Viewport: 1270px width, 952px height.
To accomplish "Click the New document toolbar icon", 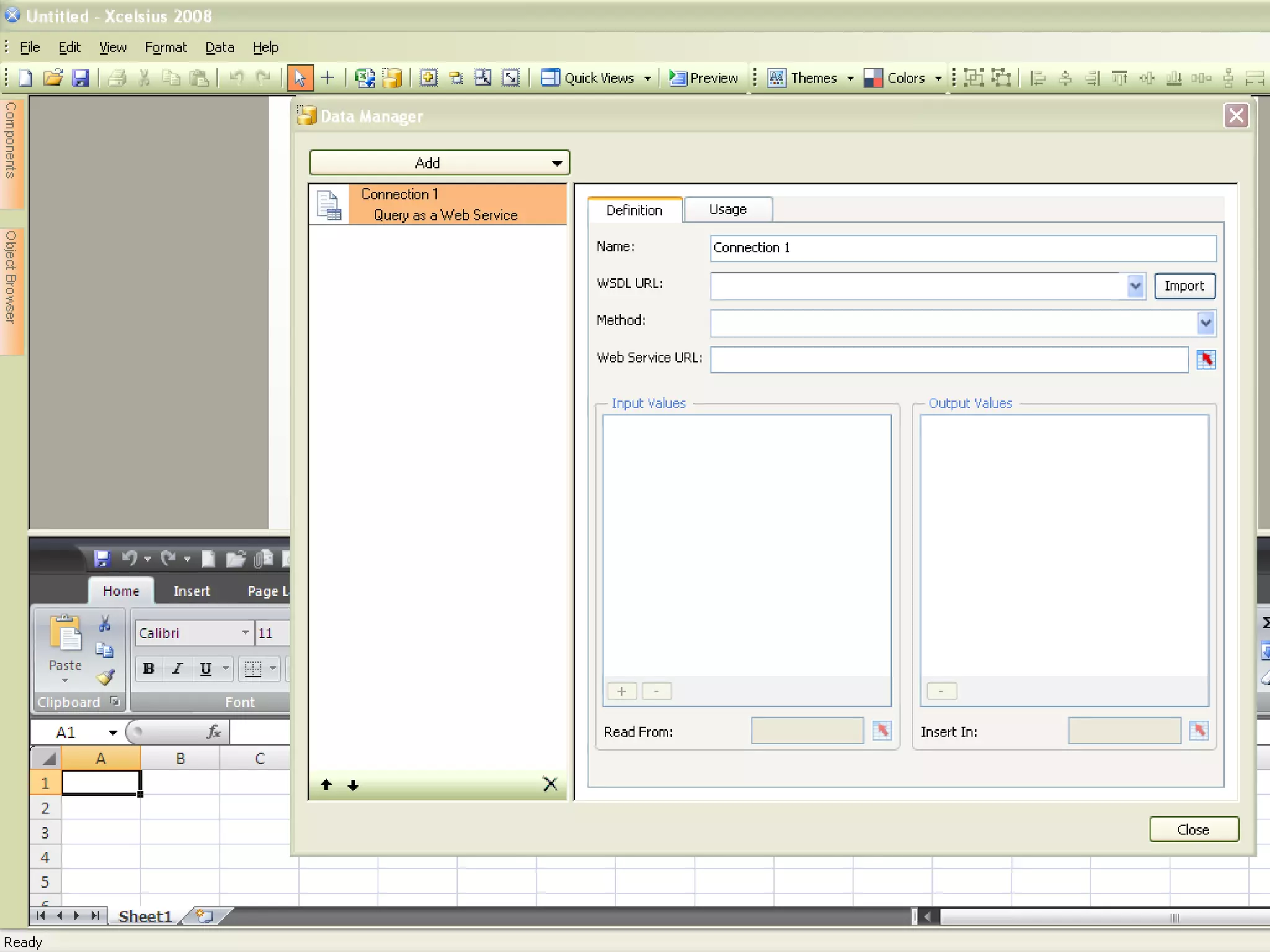I will (x=25, y=77).
